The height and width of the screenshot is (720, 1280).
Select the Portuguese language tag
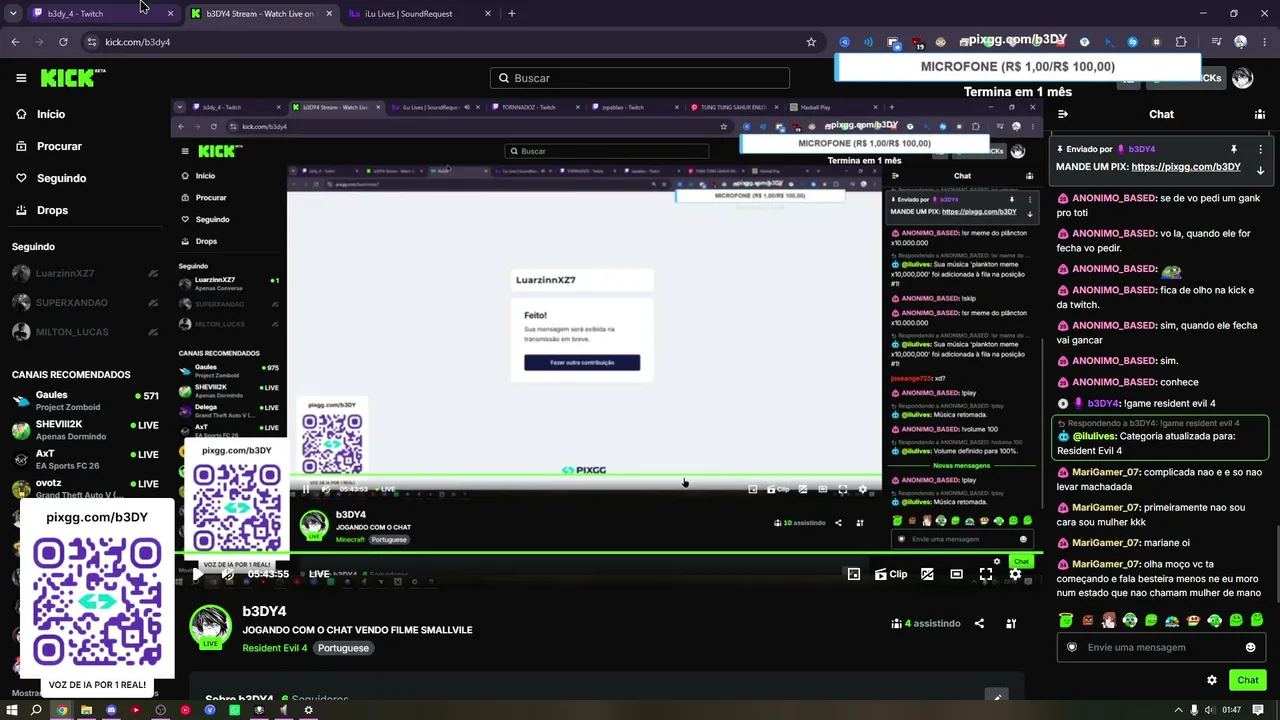[x=343, y=648]
